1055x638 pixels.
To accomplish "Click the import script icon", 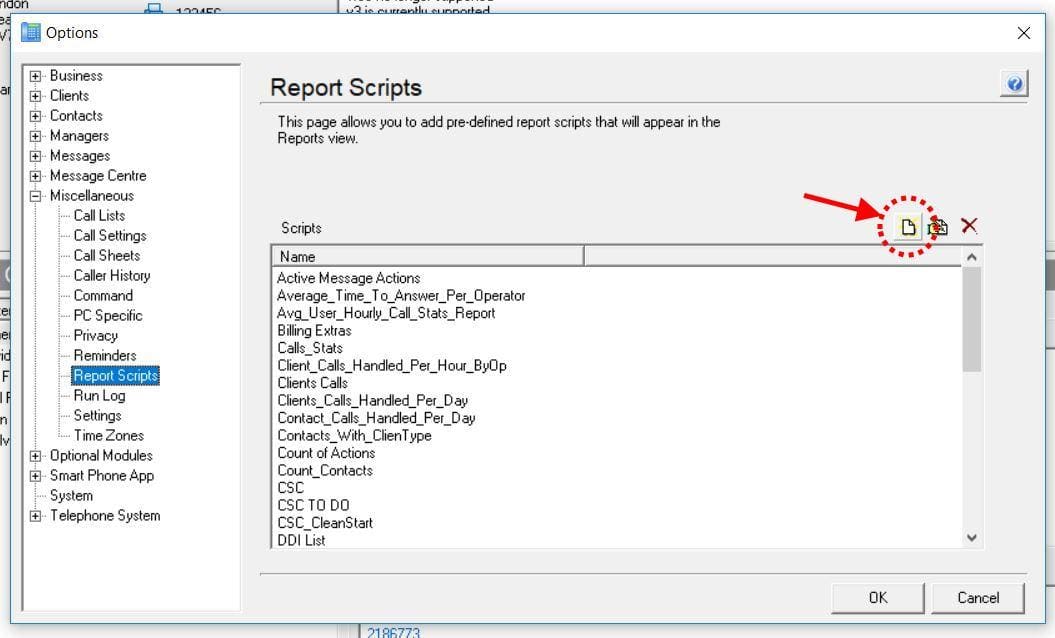I will [x=937, y=227].
